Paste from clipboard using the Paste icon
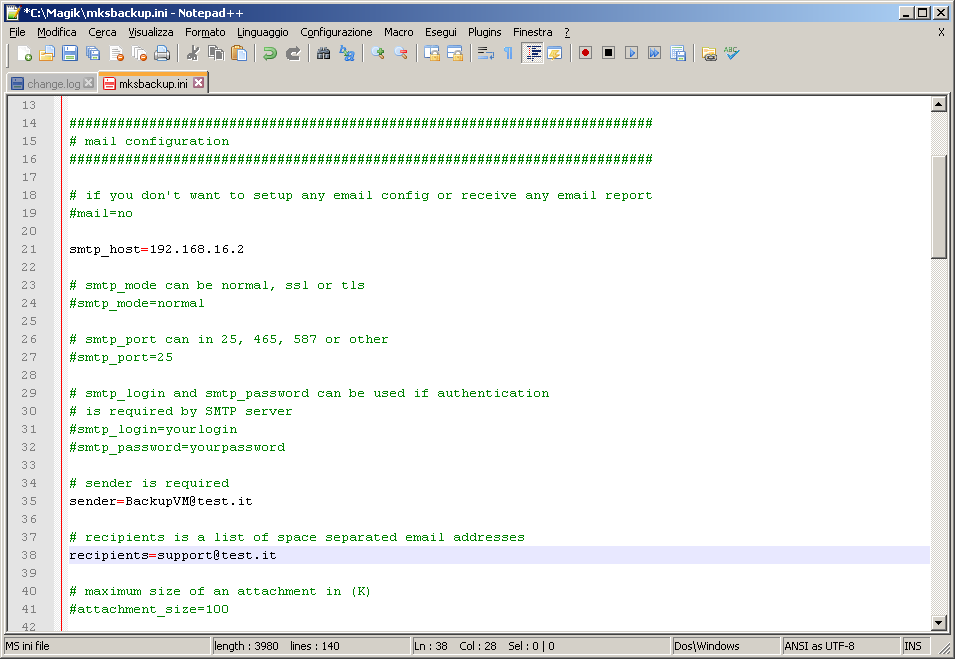 tap(239, 54)
